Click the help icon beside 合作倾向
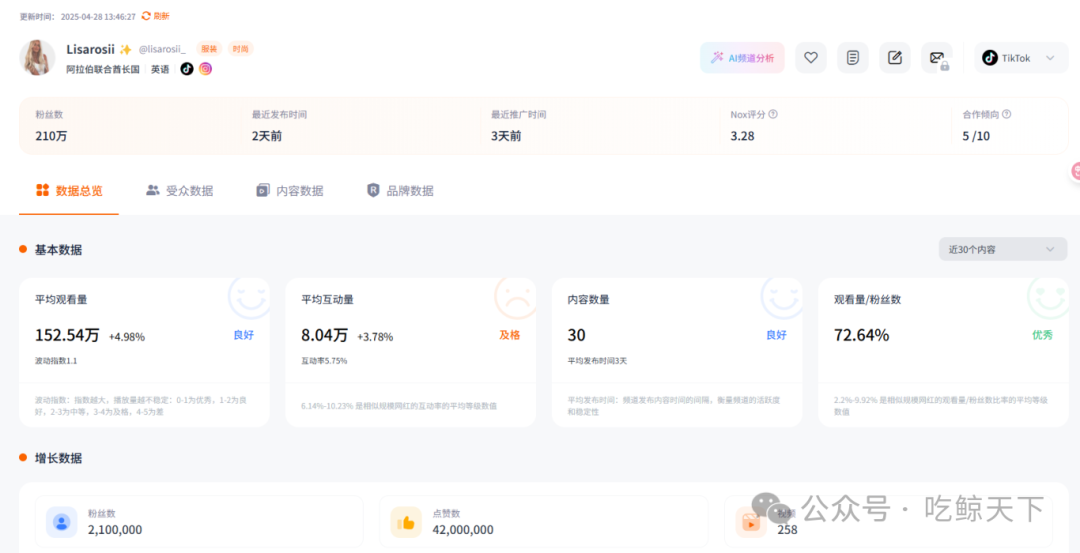This screenshot has height=553, width=1080. tap(1006, 115)
